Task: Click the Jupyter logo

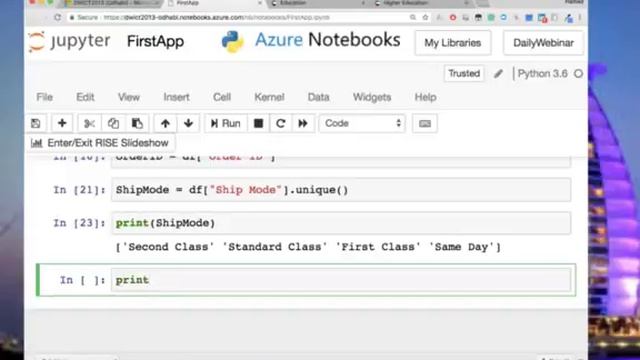Action: [69, 41]
